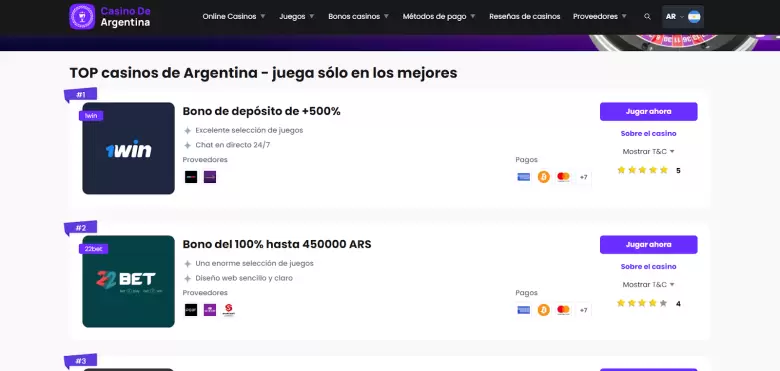Click Jugar ahora for 1win
The image size is (780, 371).
tap(648, 111)
